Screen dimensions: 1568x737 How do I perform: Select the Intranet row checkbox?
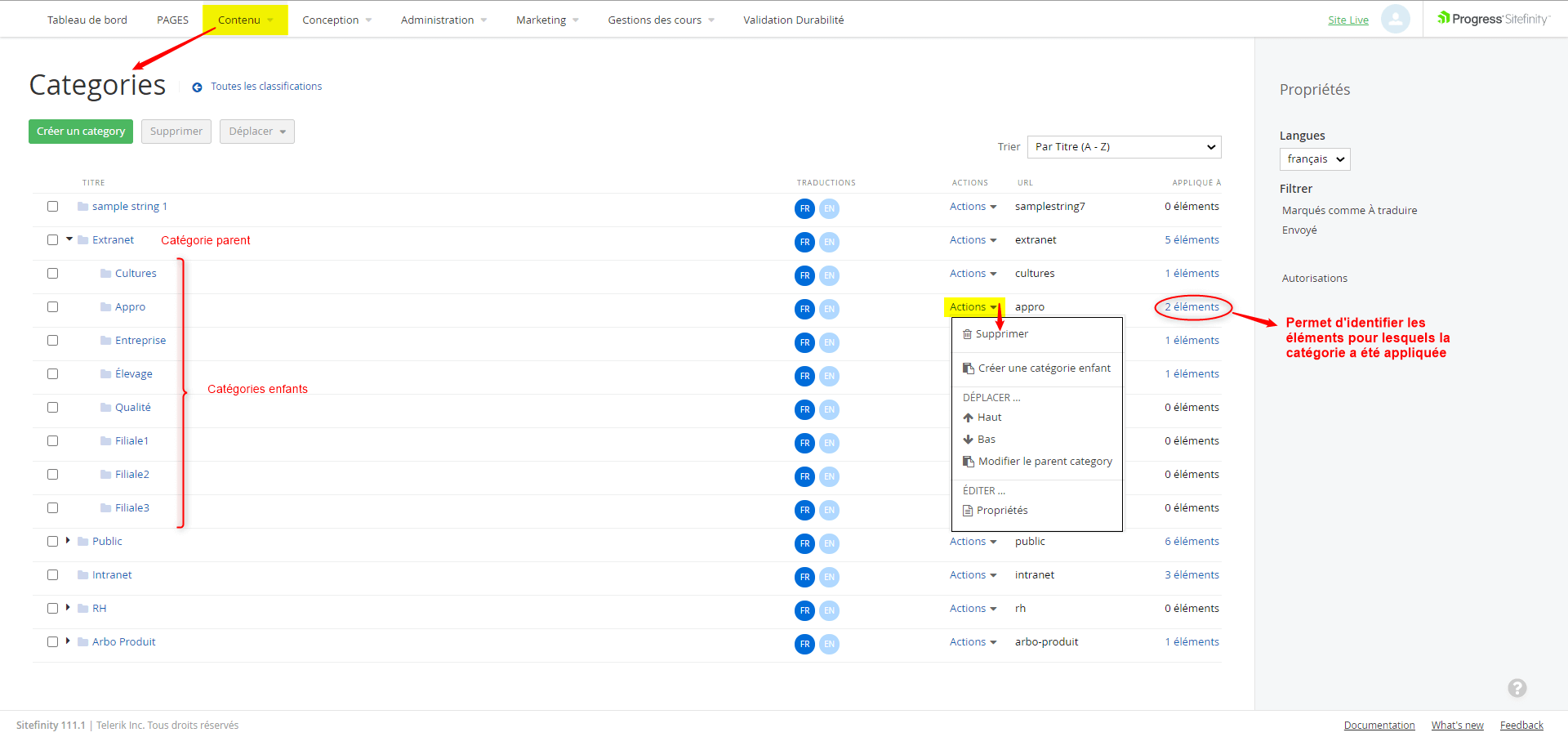tap(53, 575)
